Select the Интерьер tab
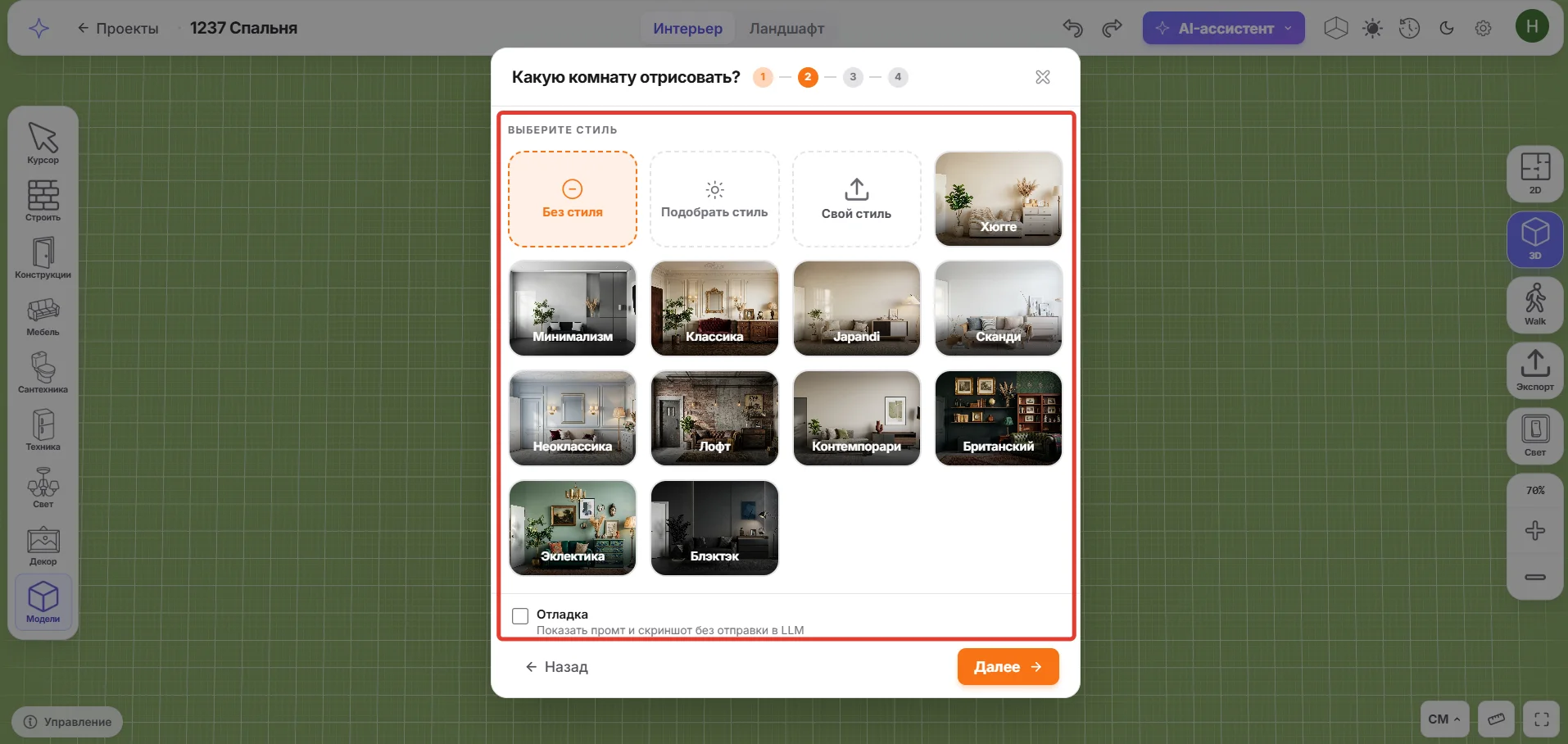The width and height of the screenshot is (1568, 744). pos(687,29)
